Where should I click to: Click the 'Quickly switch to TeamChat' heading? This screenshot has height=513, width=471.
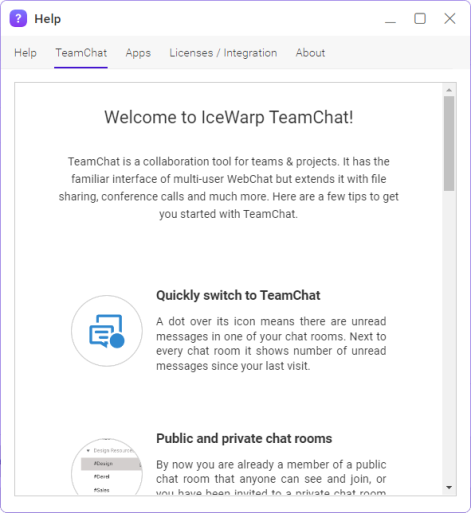point(238,295)
